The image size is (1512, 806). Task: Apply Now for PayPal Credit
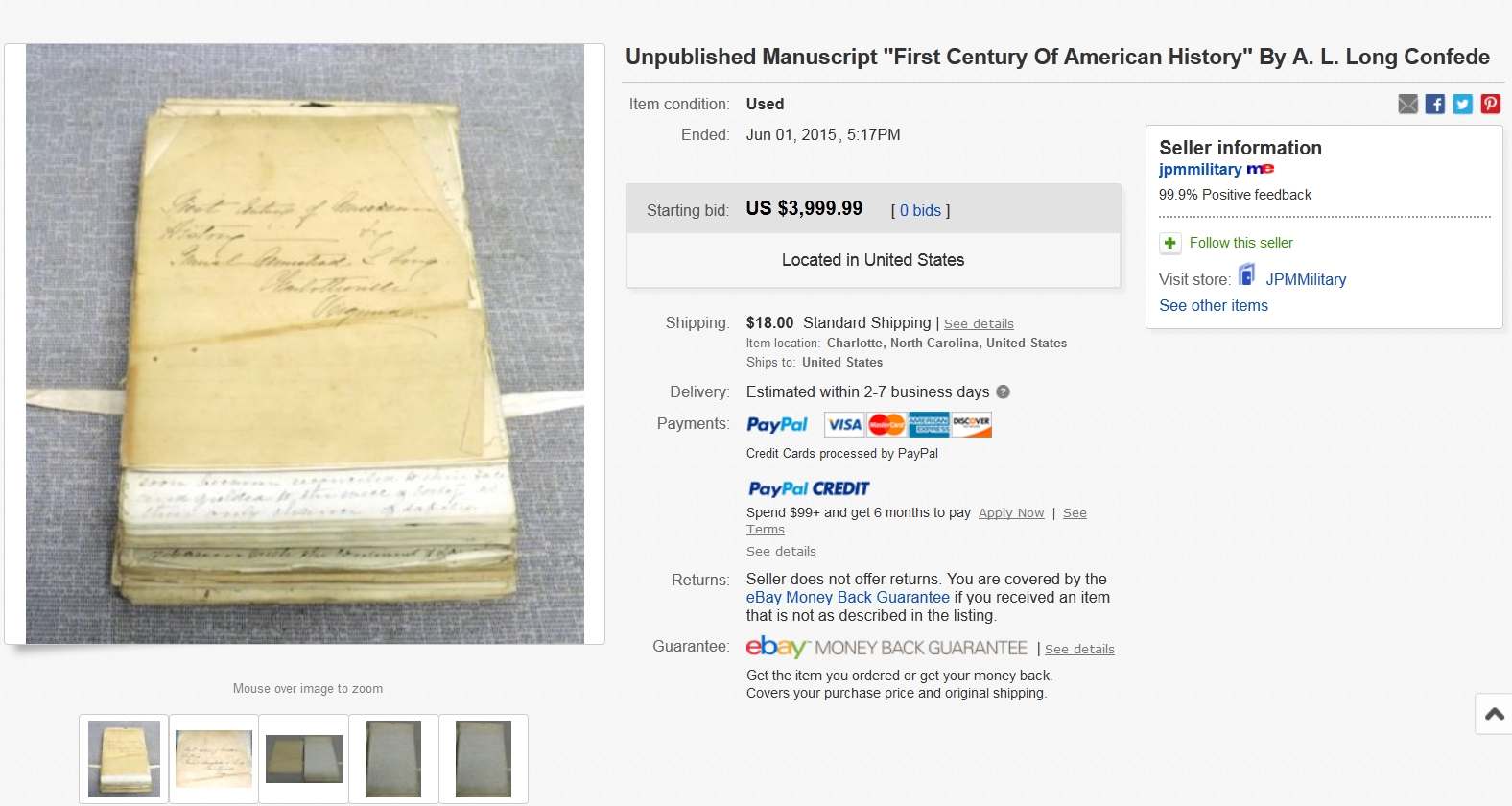click(x=1011, y=513)
